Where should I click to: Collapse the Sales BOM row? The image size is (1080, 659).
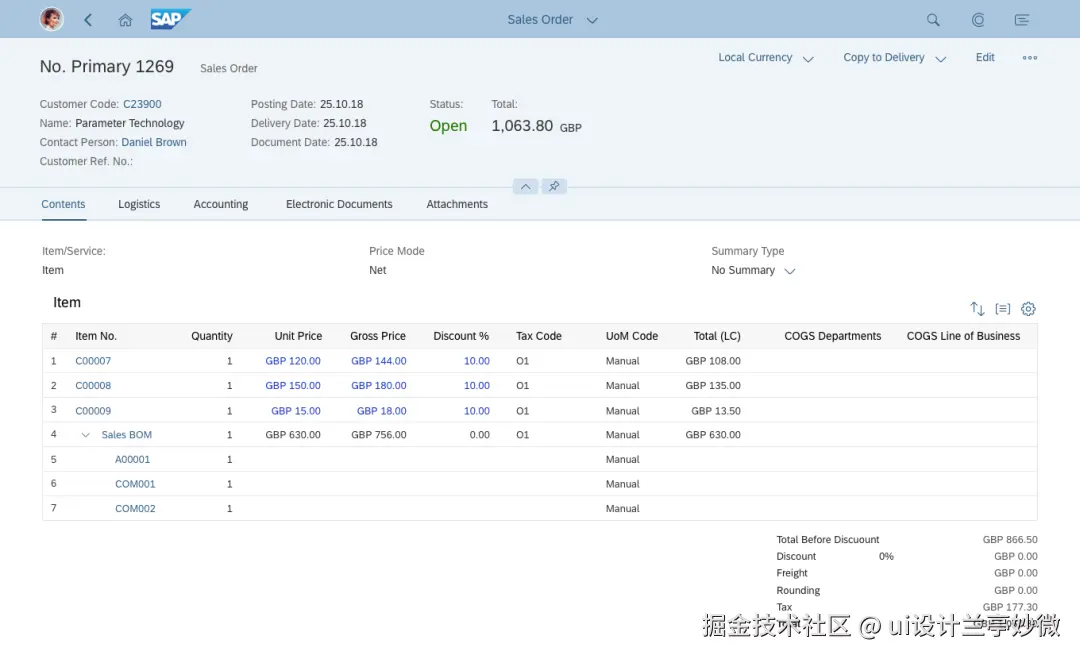click(x=86, y=435)
